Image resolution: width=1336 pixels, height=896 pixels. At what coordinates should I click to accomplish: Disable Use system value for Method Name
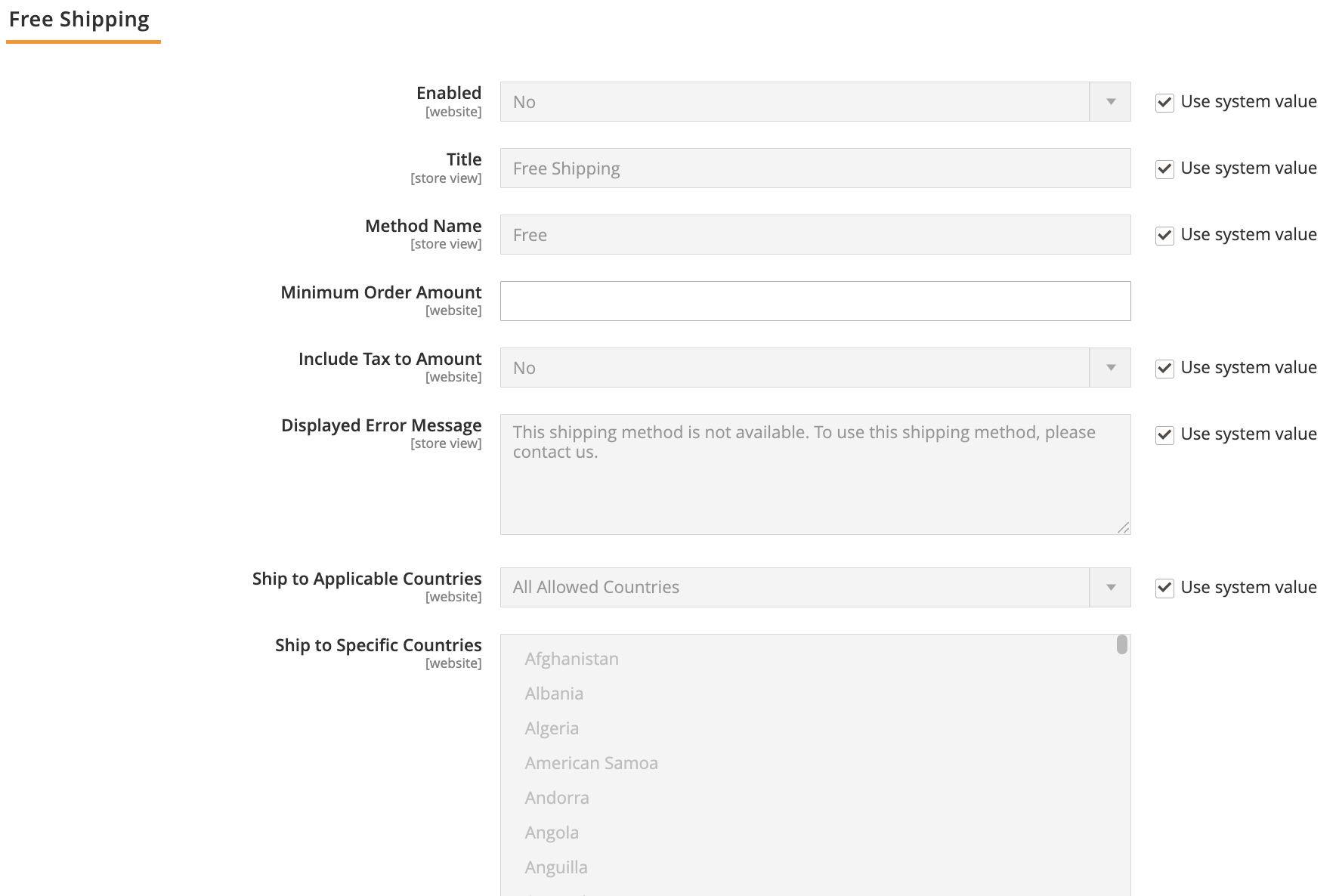1164,236
